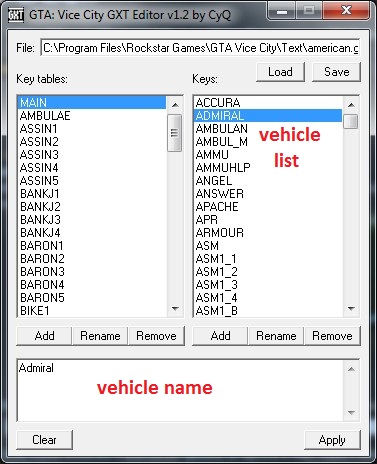377x464 pixels.
Task: Click scroll up arrow of Keys list
Action: (x=351, y=105)
